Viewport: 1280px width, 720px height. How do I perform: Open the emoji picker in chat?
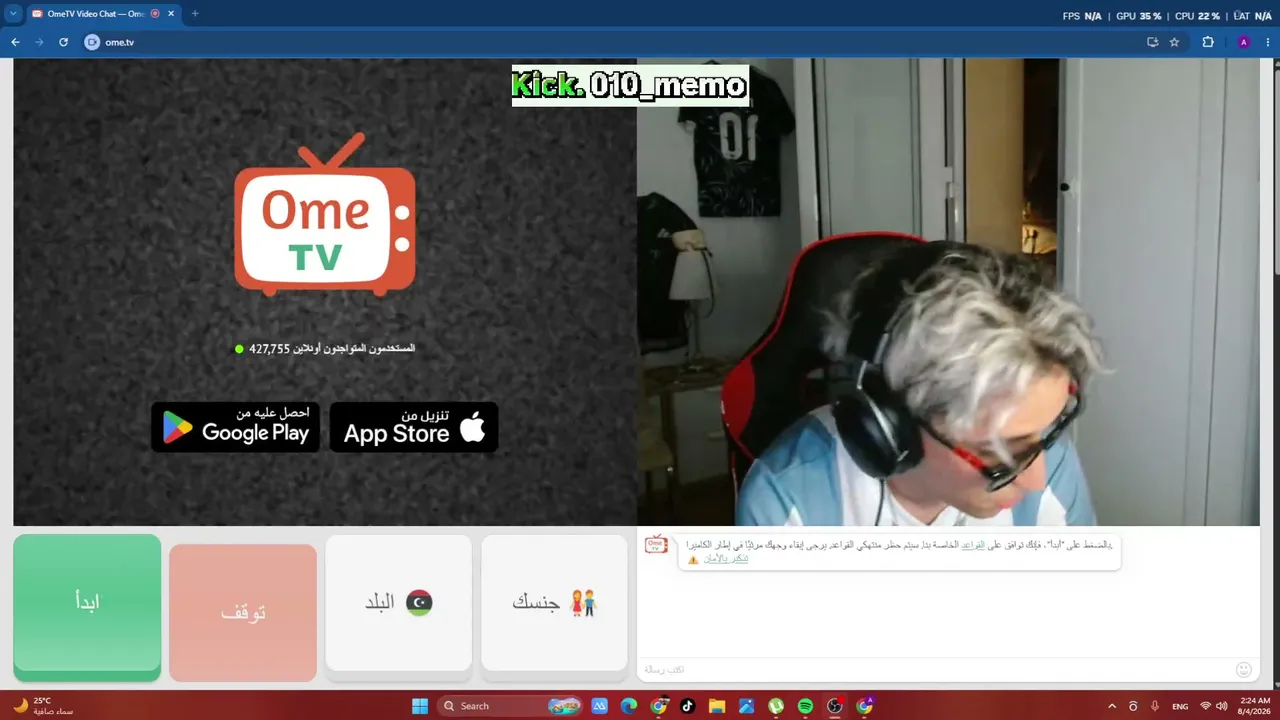[x=1244, y=669]
